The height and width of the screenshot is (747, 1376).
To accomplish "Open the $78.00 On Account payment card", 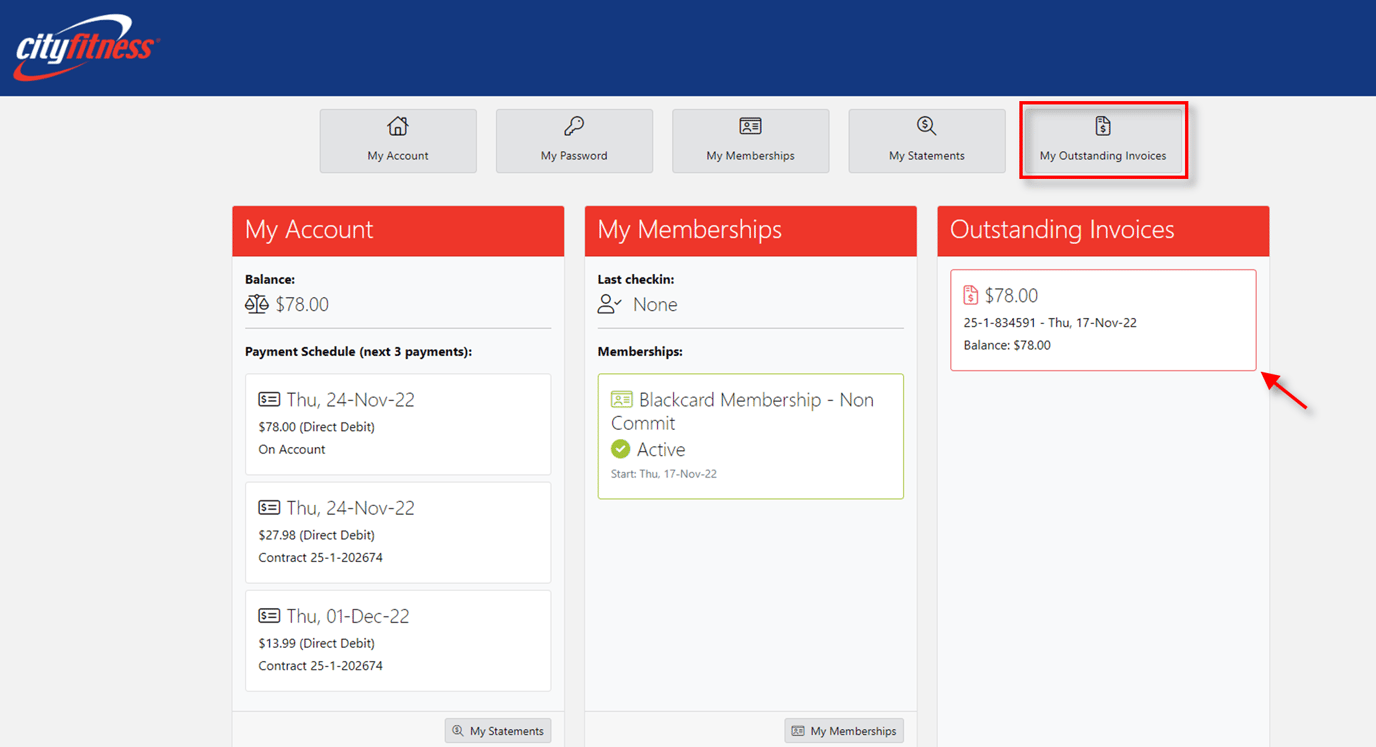I will point(398,424).
